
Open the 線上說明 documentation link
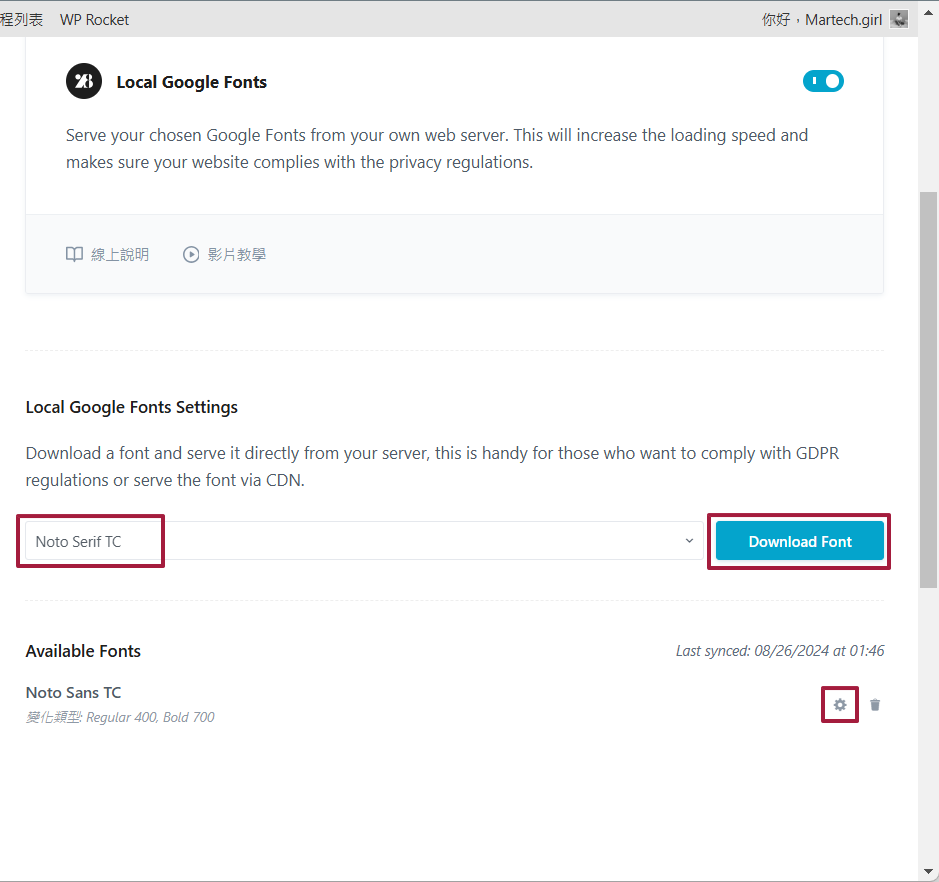[x=119, y=255]
